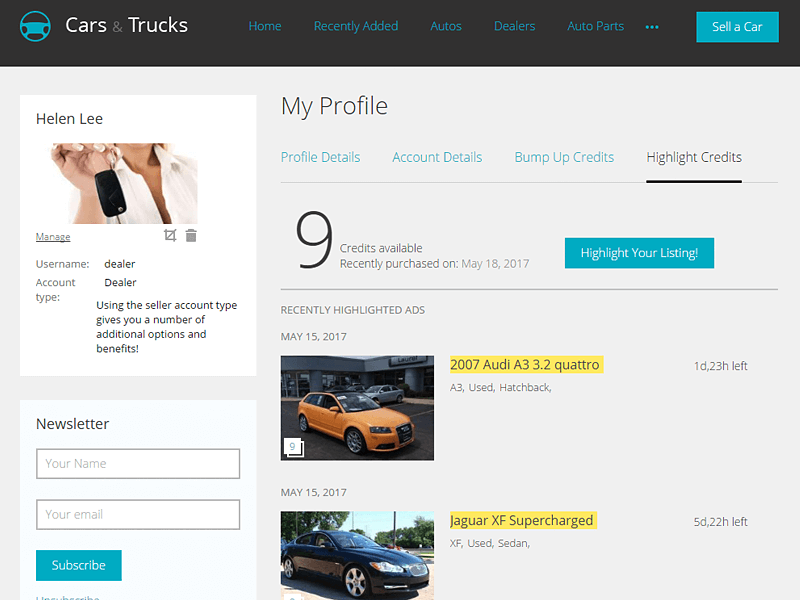The height and width of the screenshot is (600, 800).
Task: Open the Bump Up Credits tab
Action: 564,157
